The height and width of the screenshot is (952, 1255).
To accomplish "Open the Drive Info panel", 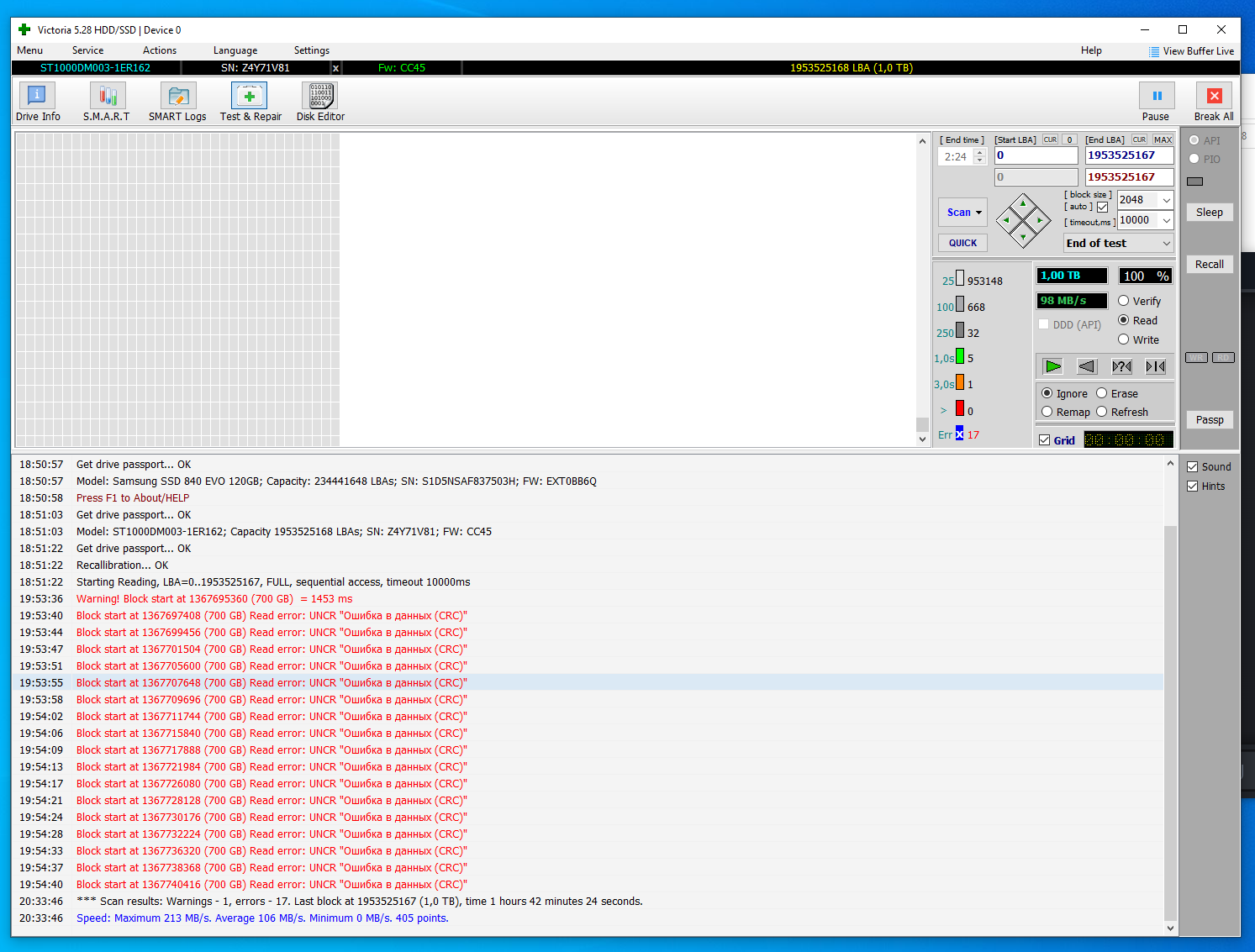I will click(x=37, y=96).
